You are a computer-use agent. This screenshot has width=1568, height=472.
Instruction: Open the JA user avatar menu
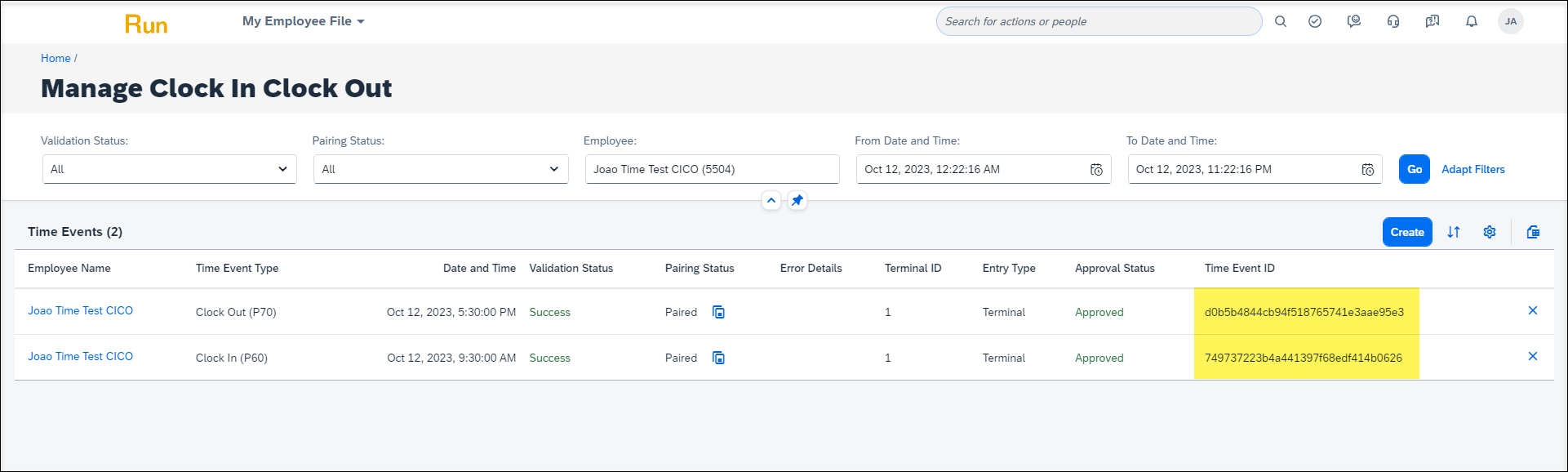(1511, 22)
